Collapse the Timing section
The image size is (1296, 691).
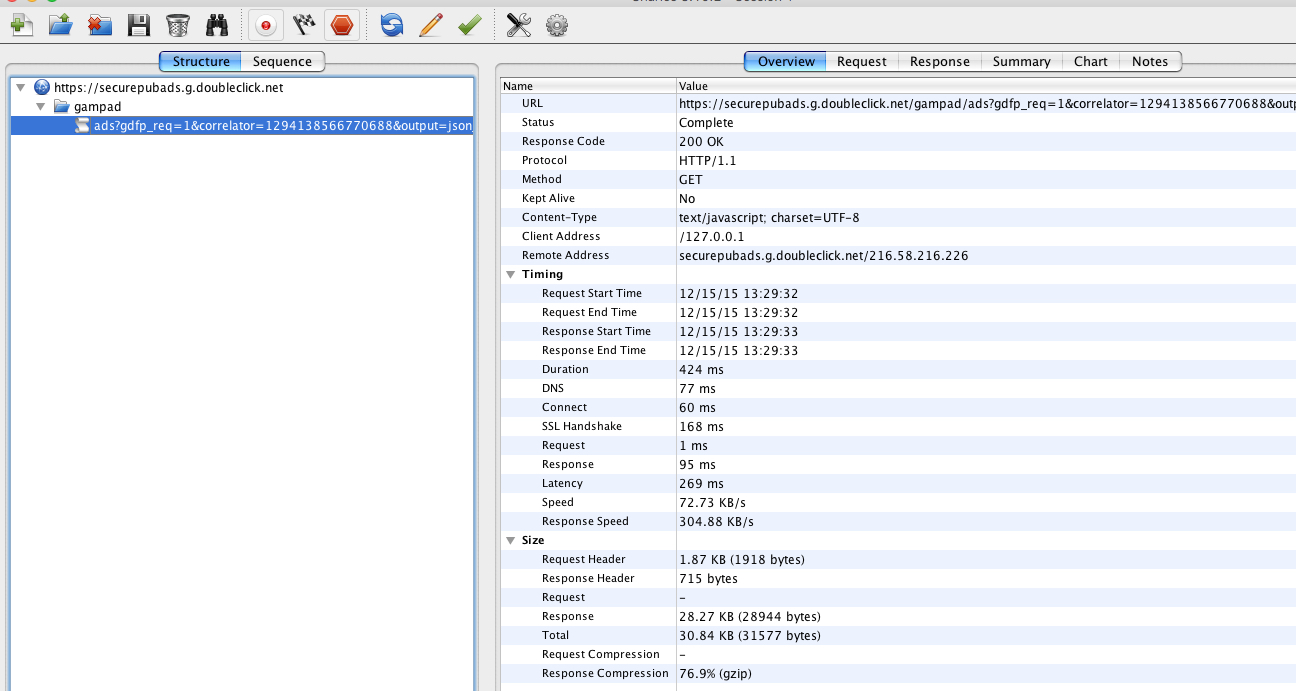(x=511, y=274)
